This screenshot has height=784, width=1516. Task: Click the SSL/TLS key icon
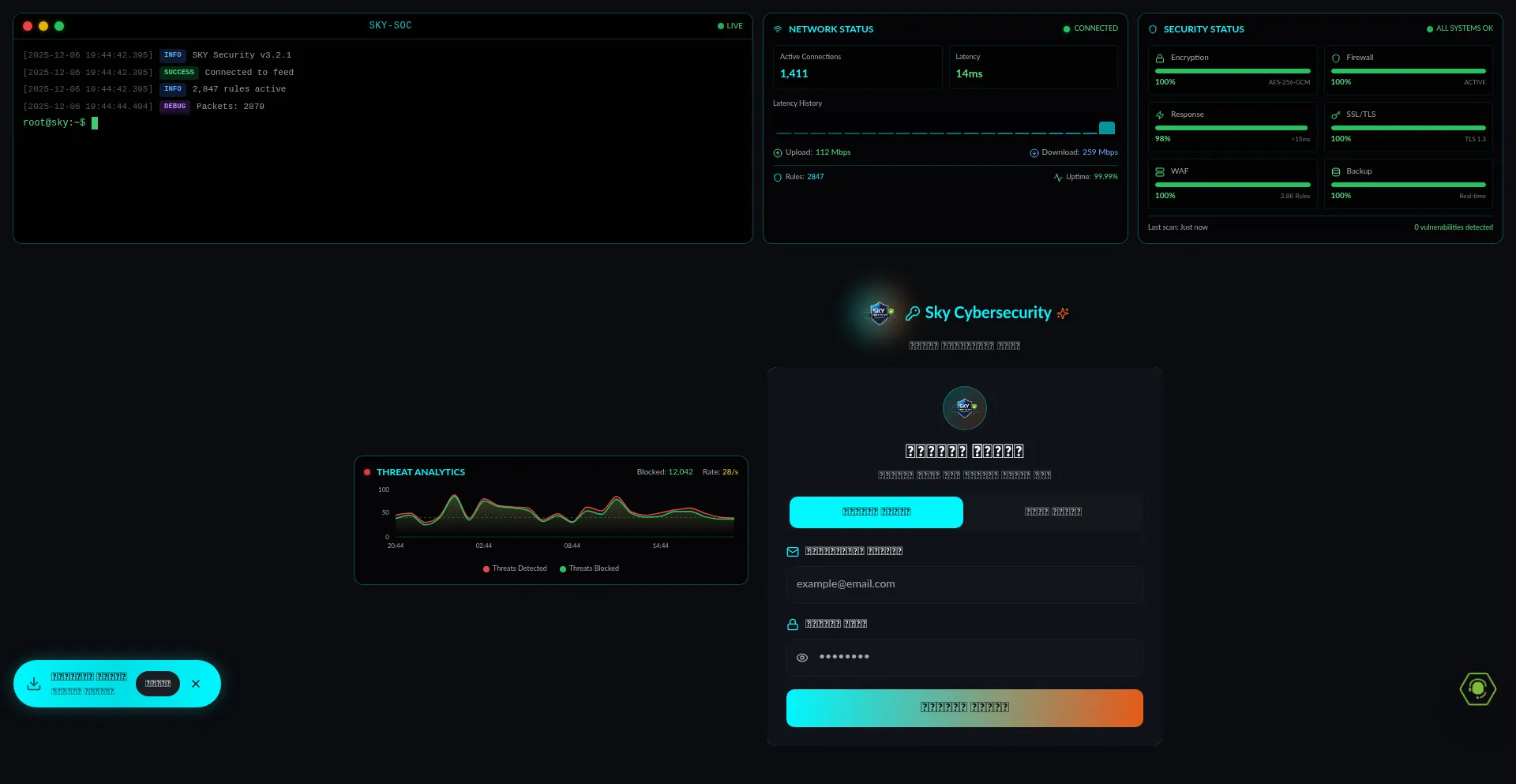coord(1336,114)
